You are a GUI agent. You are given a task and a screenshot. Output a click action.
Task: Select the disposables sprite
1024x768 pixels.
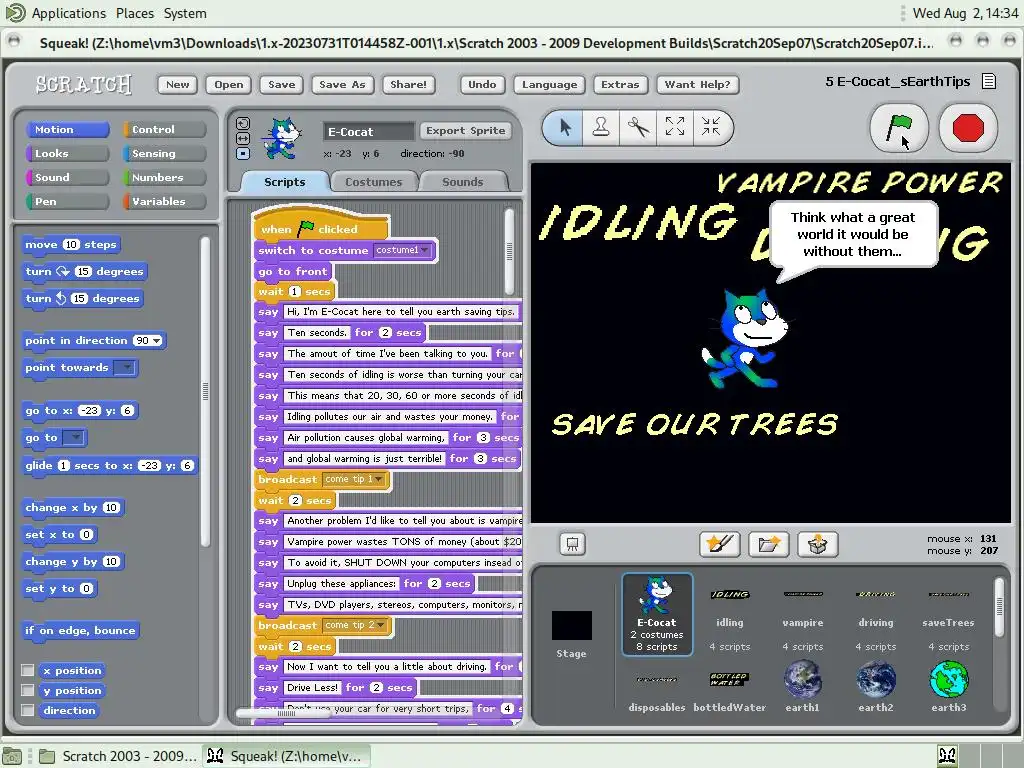click(657, 689)
